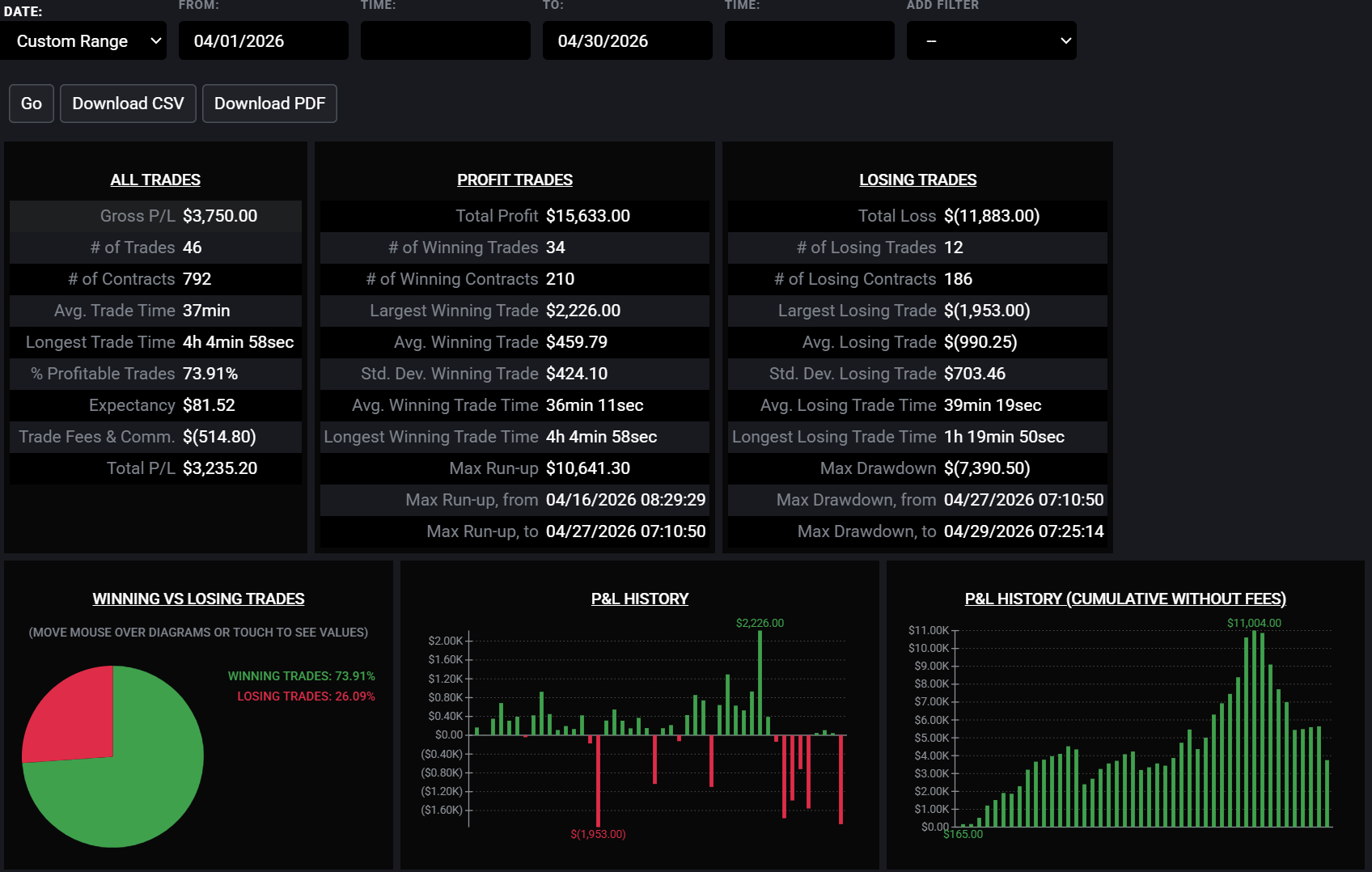Select Avg. Winning Trade Time 36min 11sec

coord(595,405)
